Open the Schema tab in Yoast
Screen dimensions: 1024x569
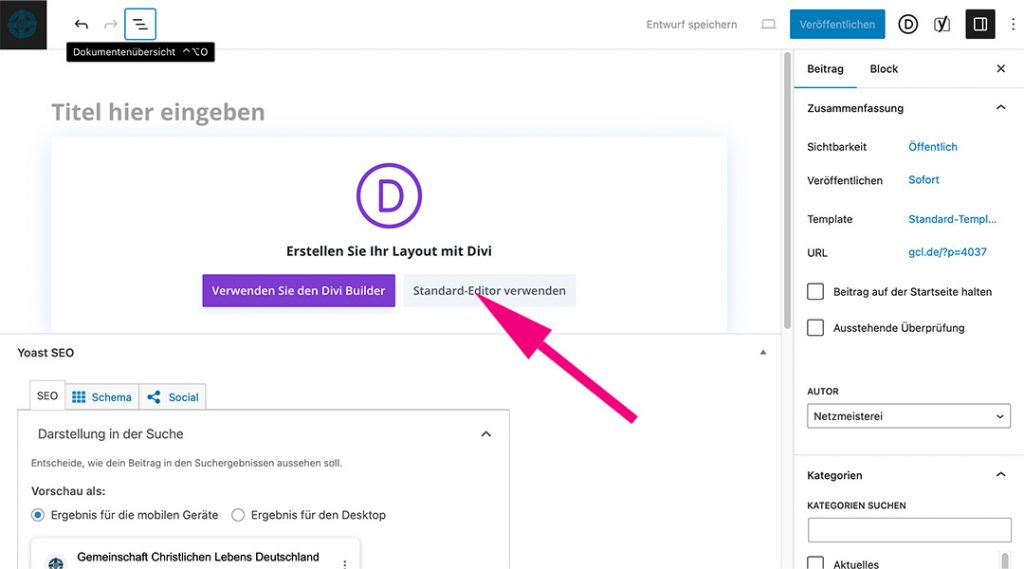(x=102, y=397)
